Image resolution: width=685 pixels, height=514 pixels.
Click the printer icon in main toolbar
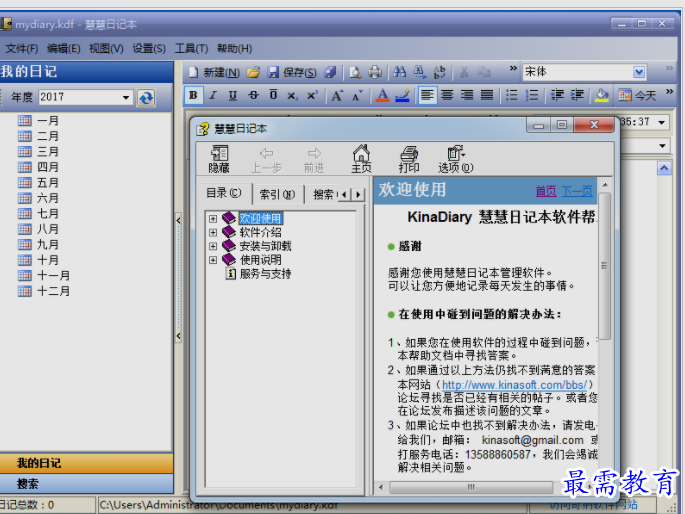(x=375, y=72)
